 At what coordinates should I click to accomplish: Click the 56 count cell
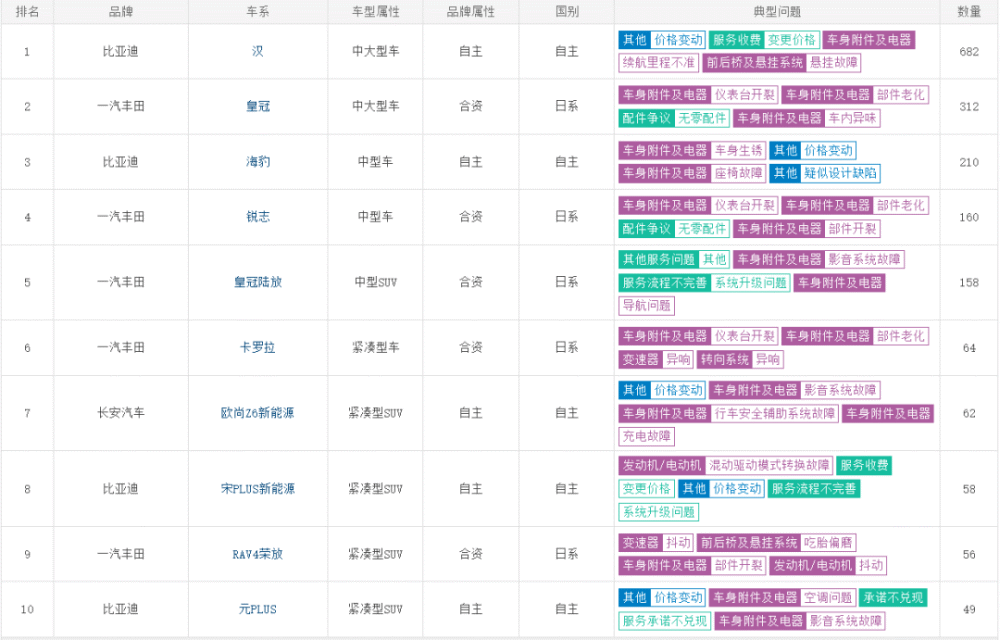tap(969, 555)
